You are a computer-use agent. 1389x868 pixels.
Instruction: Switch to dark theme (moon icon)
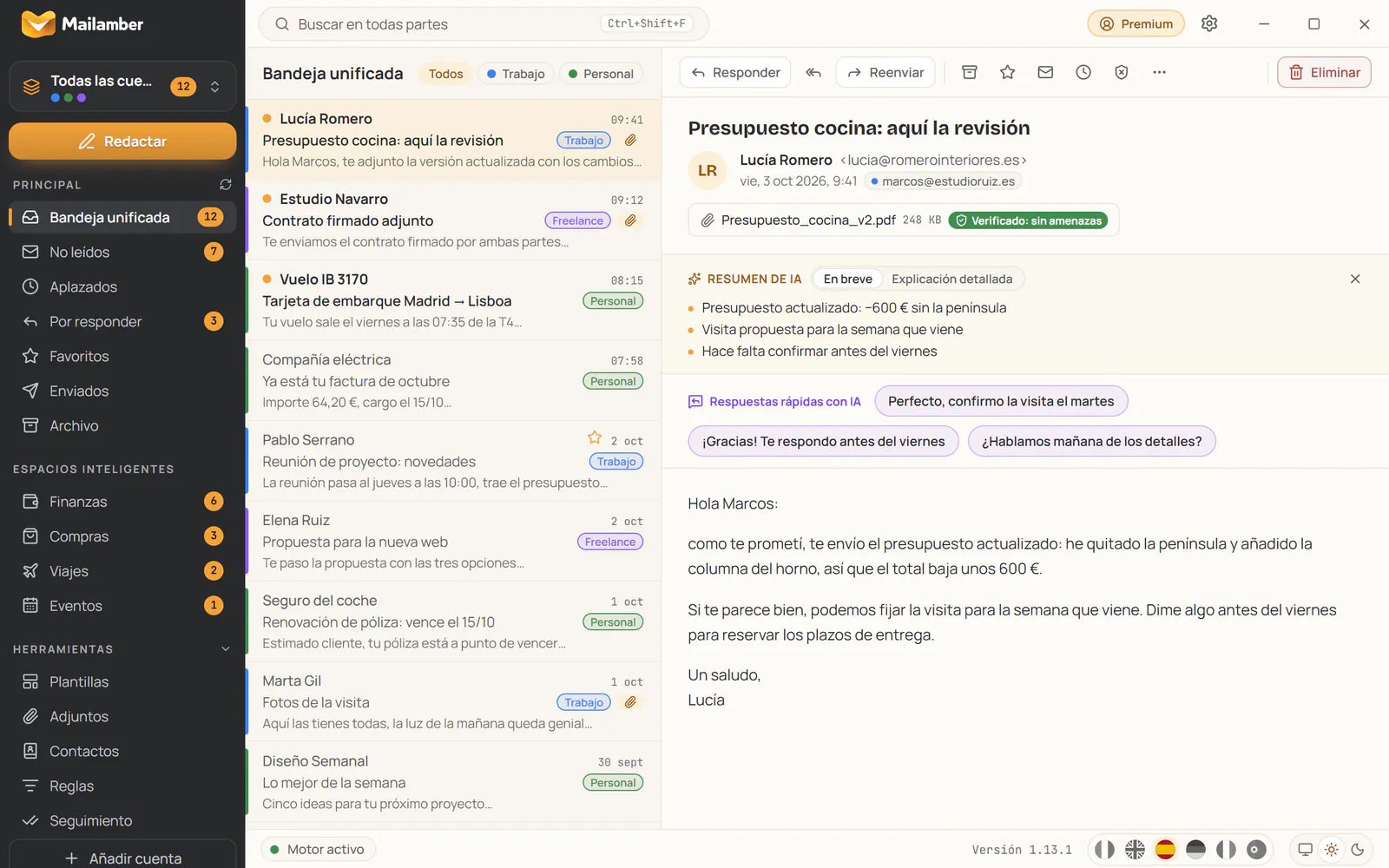[1358, 850]
